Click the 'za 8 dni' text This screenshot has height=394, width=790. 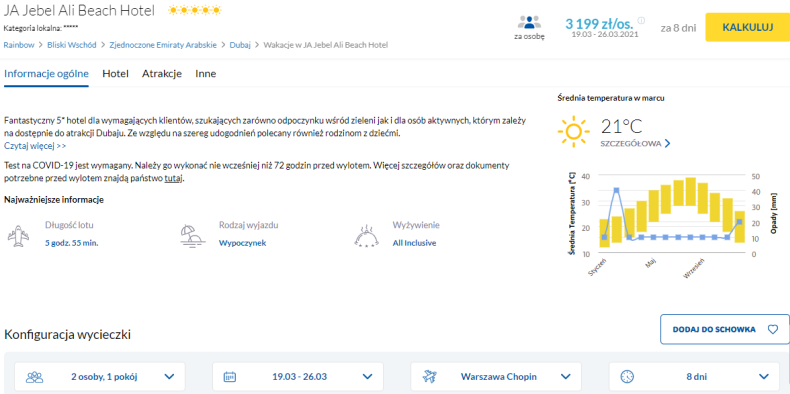678,28
